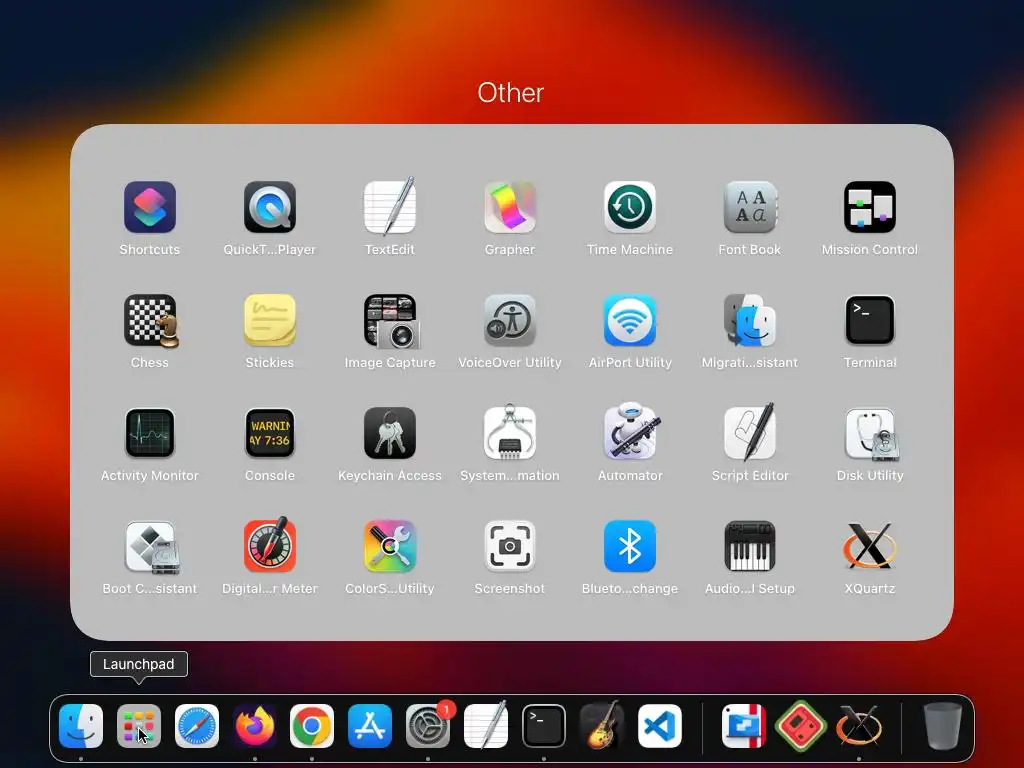
Task: Launch the Grapher app
Action: (x=510, y=208)
